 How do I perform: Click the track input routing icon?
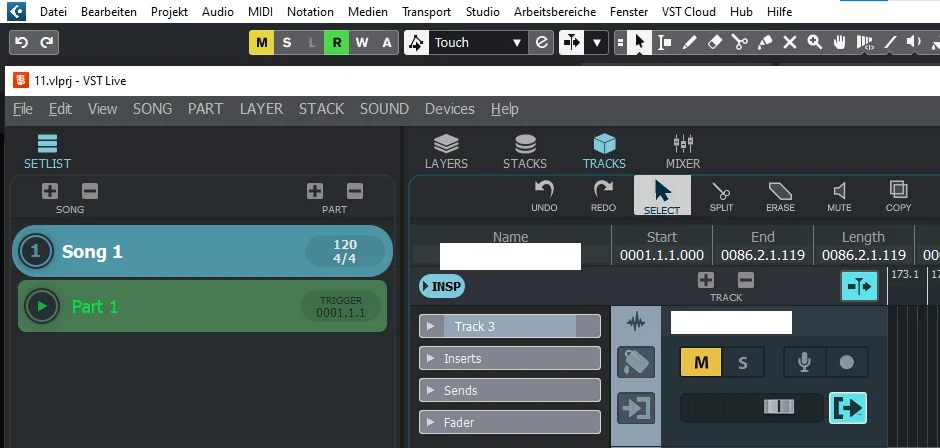pyautogui.click(x=636, y=408)
